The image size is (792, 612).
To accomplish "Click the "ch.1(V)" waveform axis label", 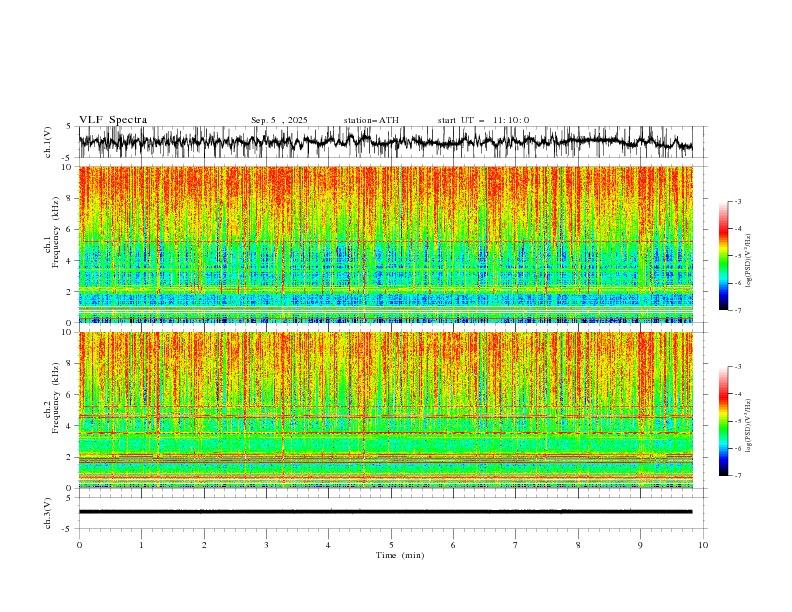I will [48, 142].
